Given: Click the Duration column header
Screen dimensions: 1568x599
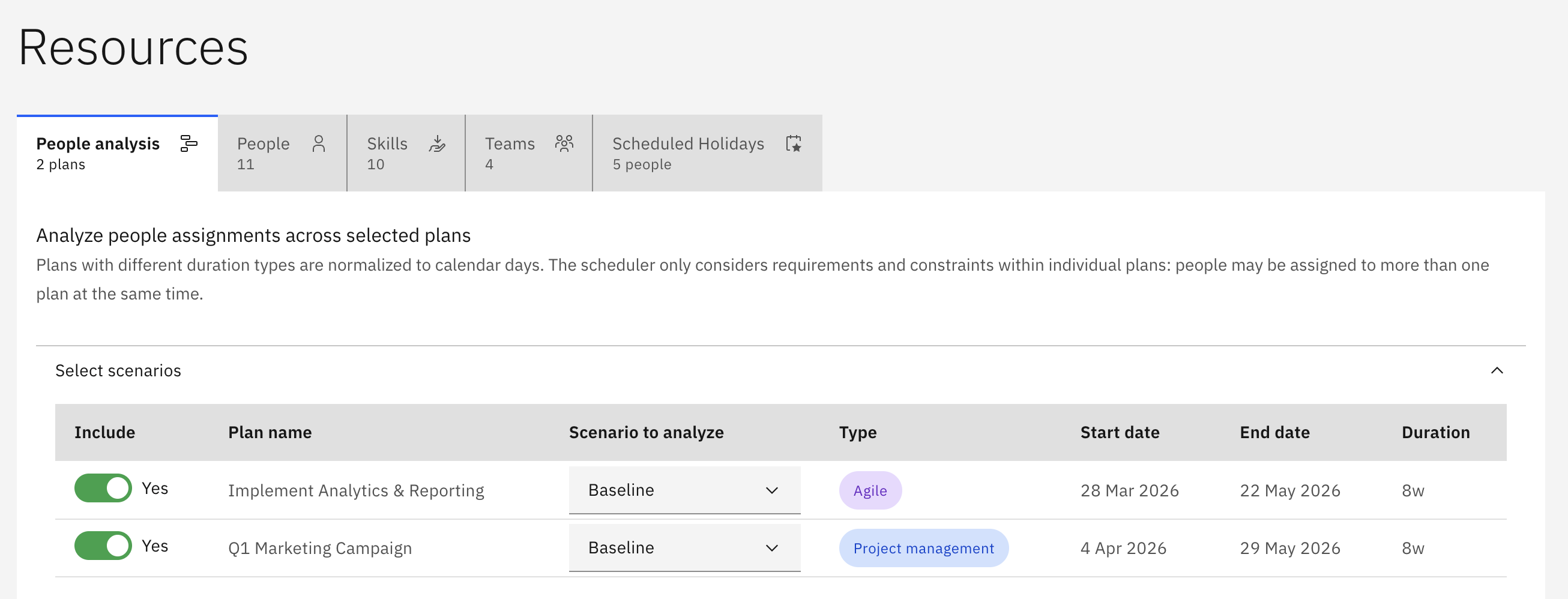Looking at the screenshot, I should [x=1436, y=433].
